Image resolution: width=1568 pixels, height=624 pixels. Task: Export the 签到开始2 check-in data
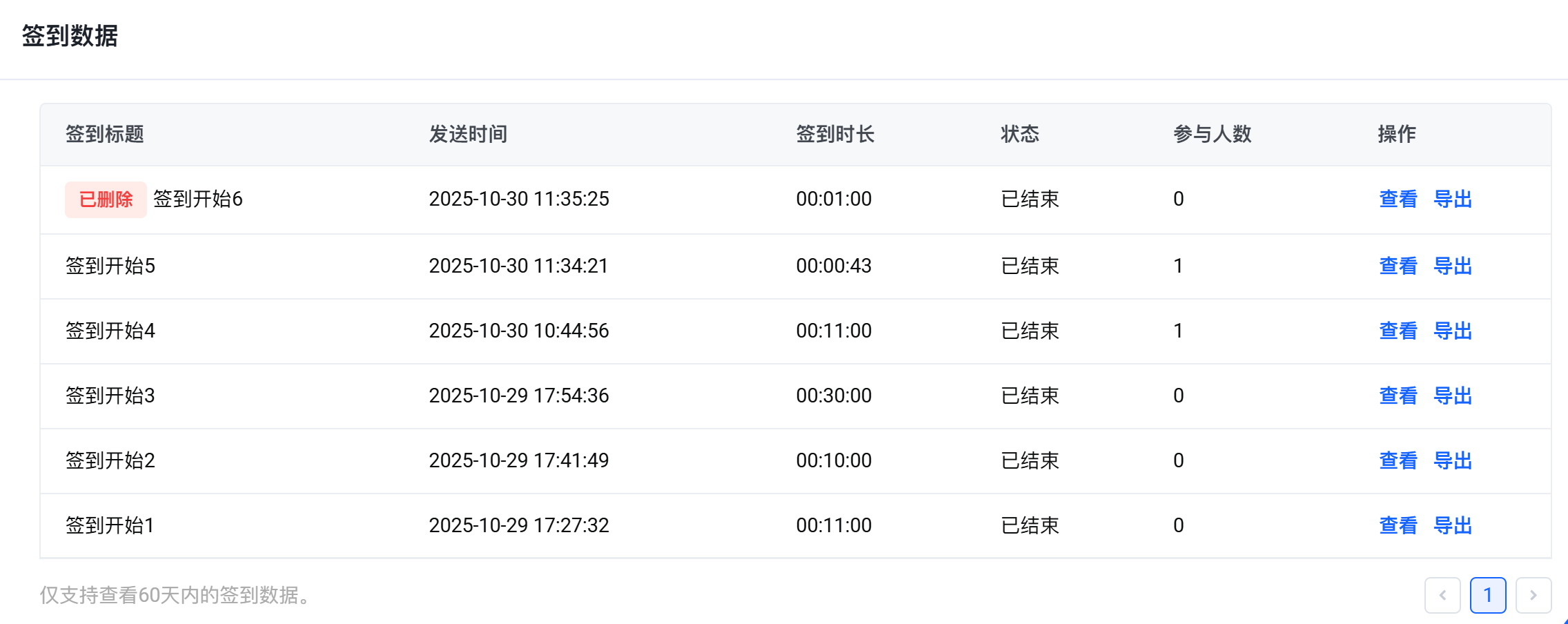pyautogui.click(x=1453, y=460)
